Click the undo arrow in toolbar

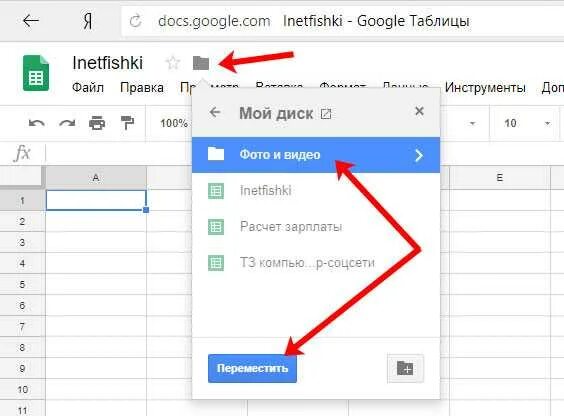click(x=36, y=123)
